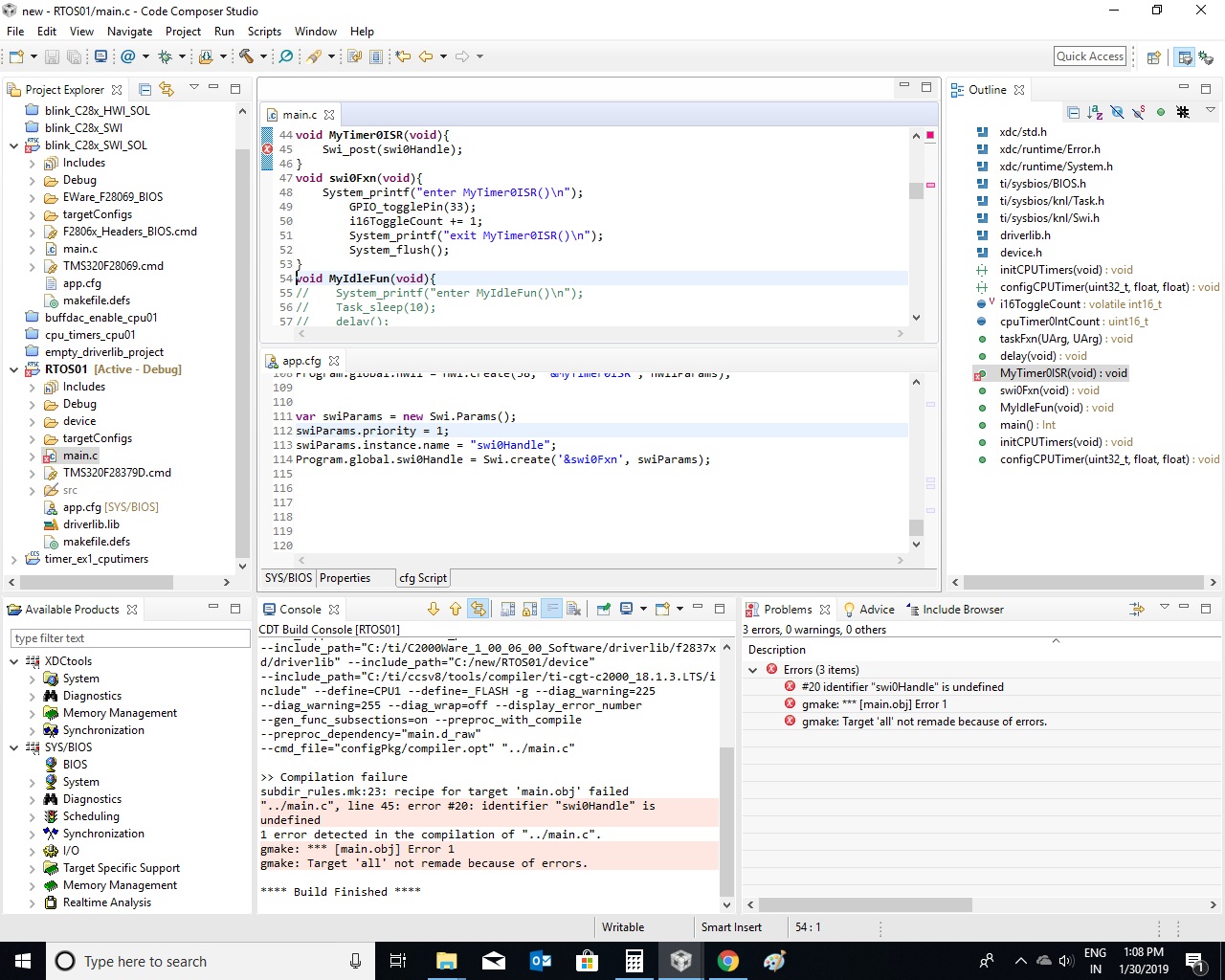Click the pen annotation toolbar icon
Viewport: 1225px width, 980px height.
314,56
